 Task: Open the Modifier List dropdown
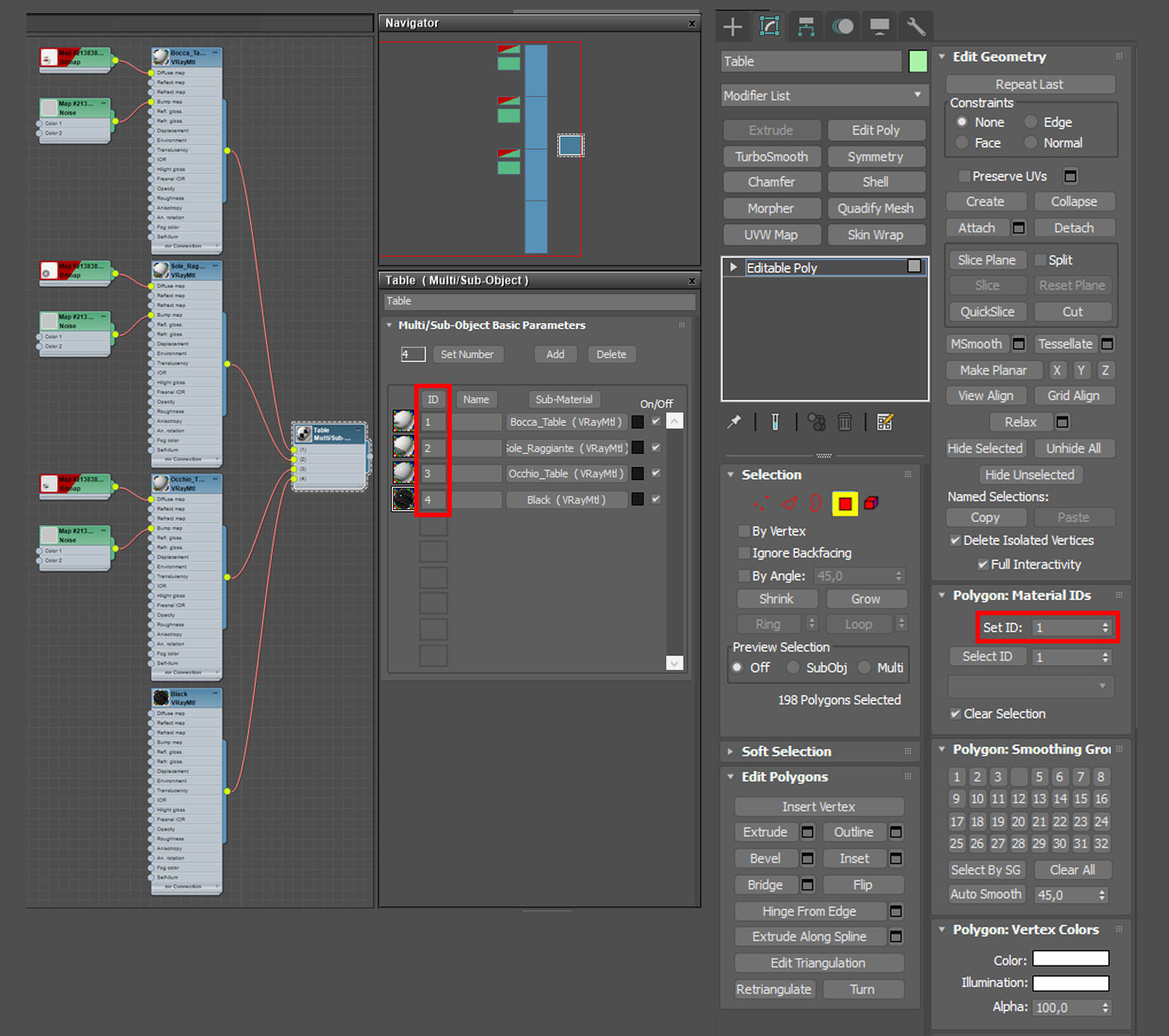pos(823,96)
